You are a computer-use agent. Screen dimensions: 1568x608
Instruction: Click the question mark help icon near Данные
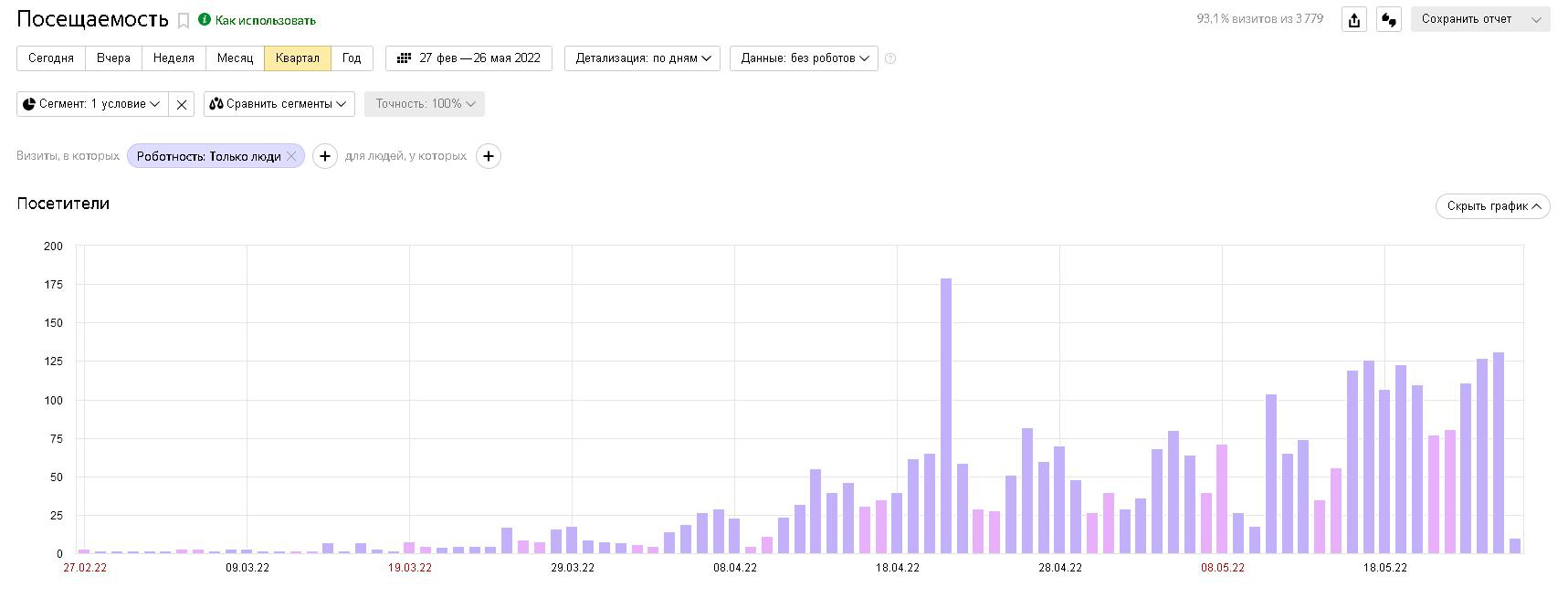[890, 58]
